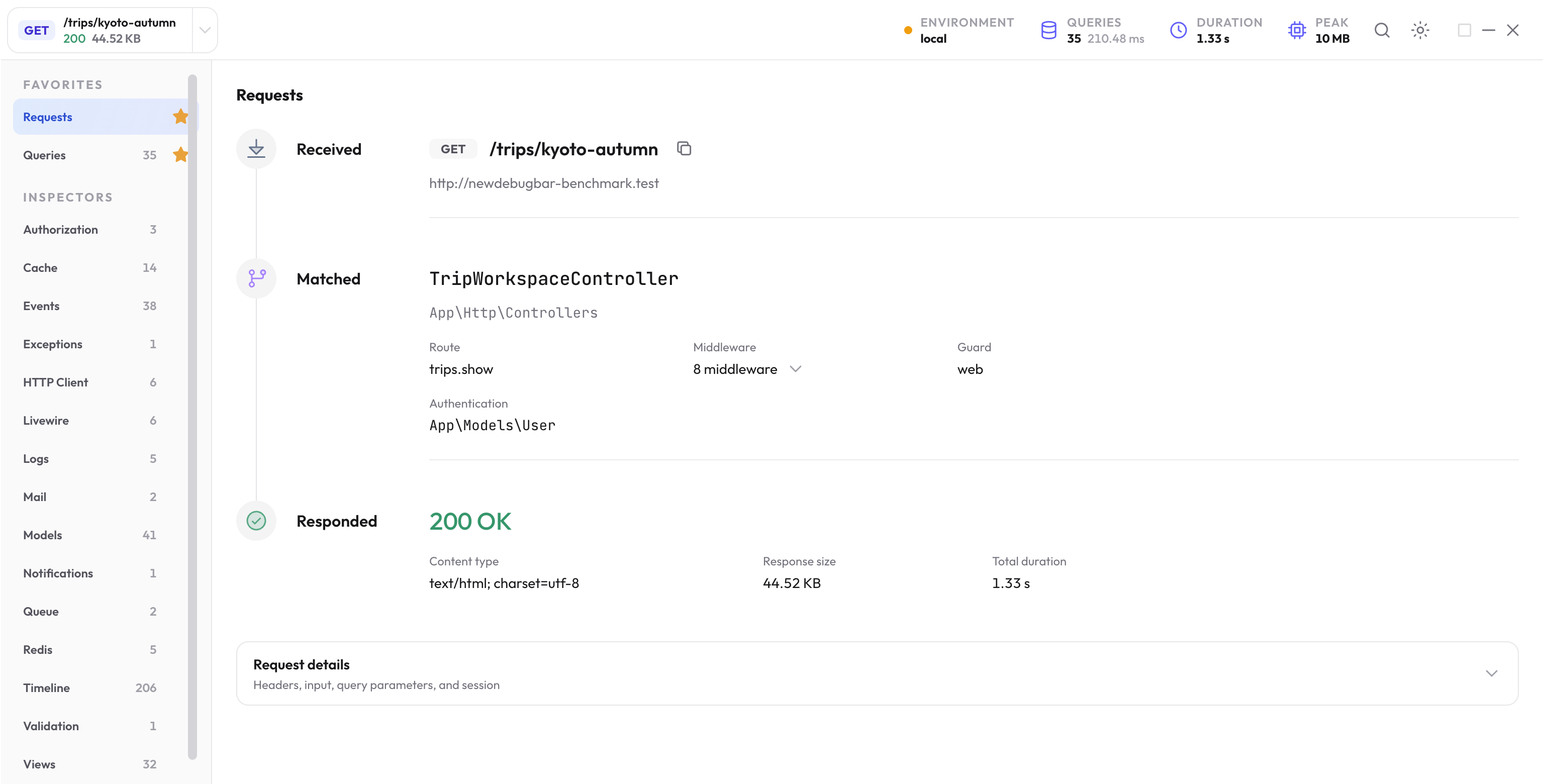Open the Livewire inspector

[x=90, y=420]
